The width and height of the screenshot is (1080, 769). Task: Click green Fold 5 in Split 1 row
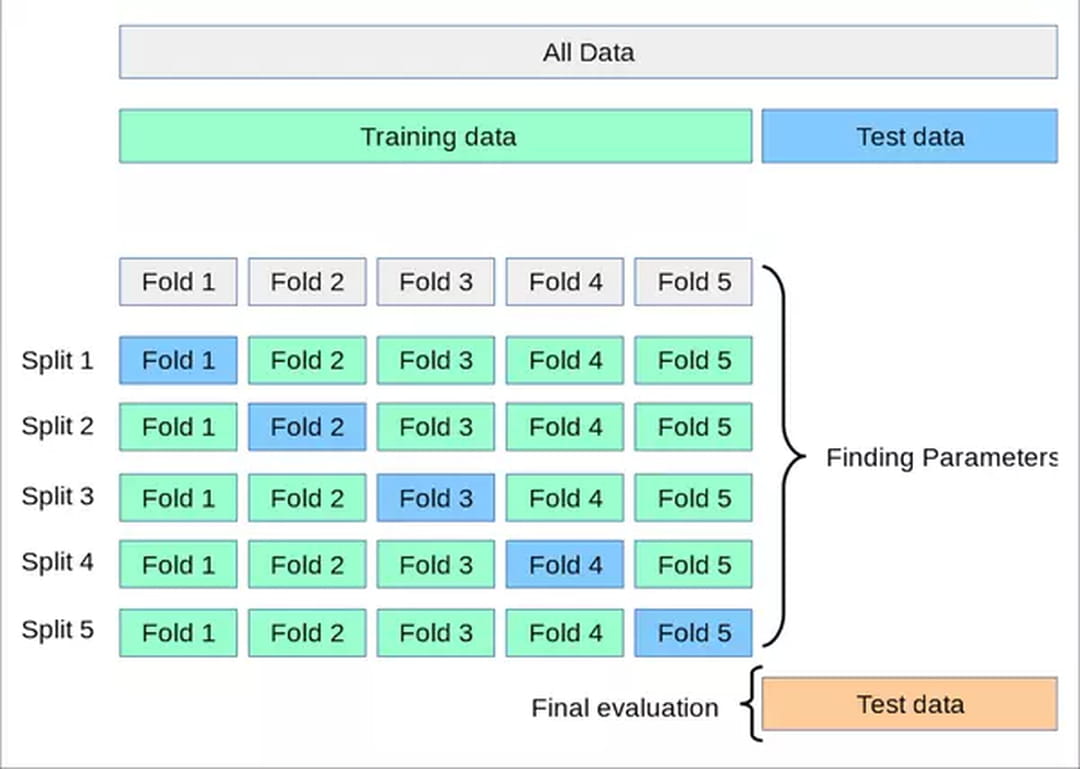pos(694,360)
